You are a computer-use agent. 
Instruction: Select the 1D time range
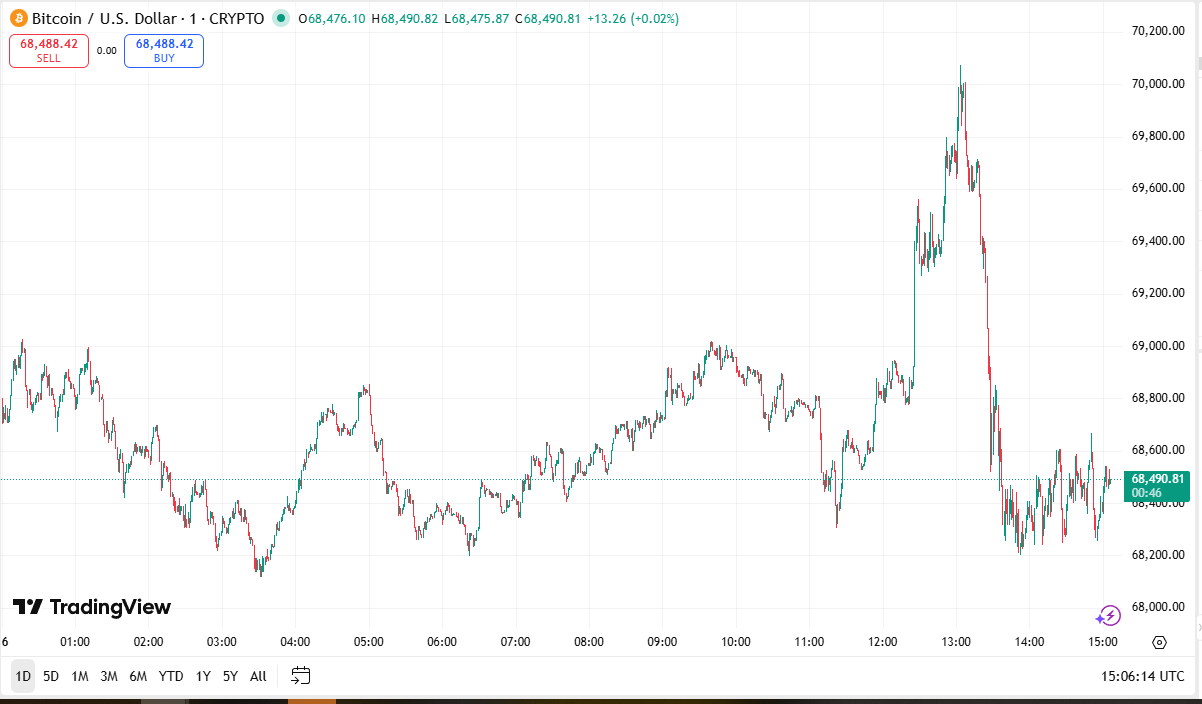point(23,676)
